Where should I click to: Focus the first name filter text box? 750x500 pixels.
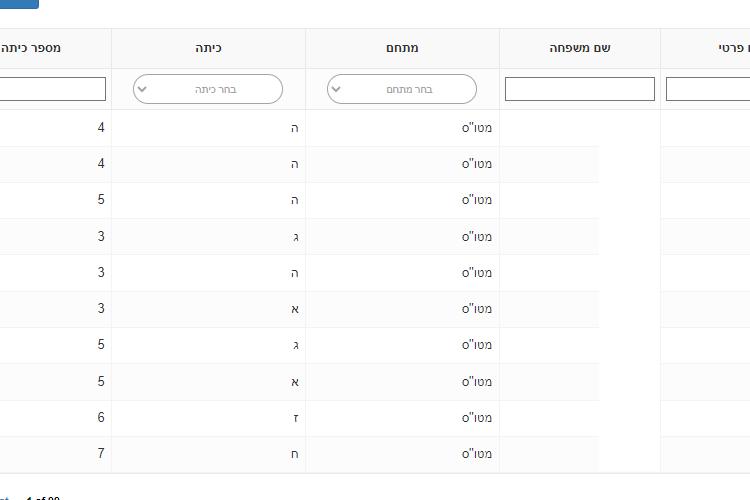(x=708, y=89)
